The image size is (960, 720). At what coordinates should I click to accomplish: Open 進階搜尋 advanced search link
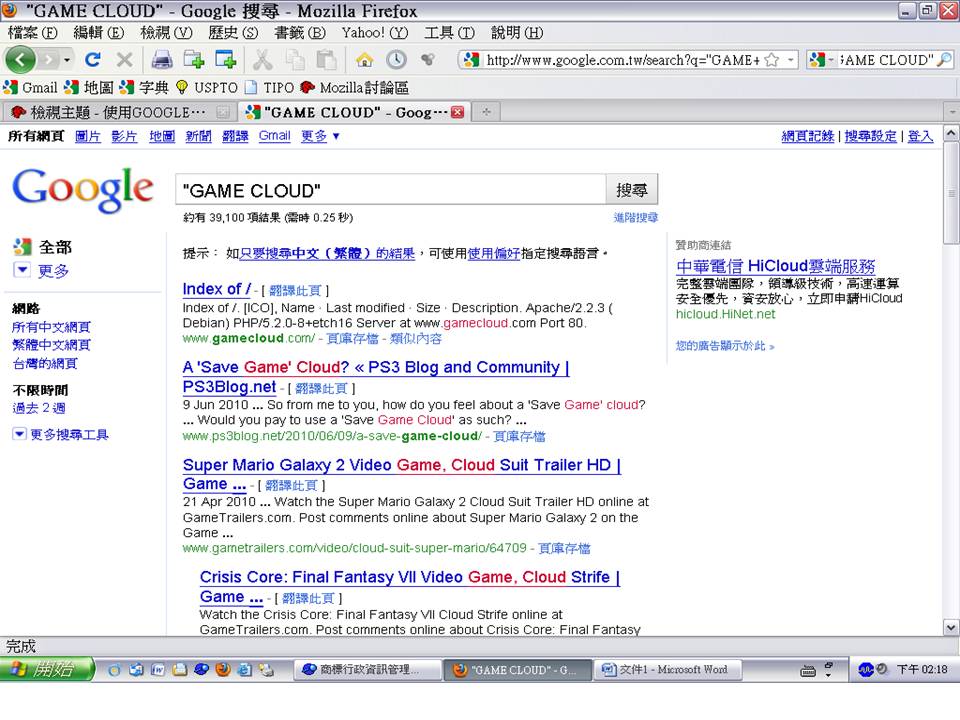click(x=636, y=217)
